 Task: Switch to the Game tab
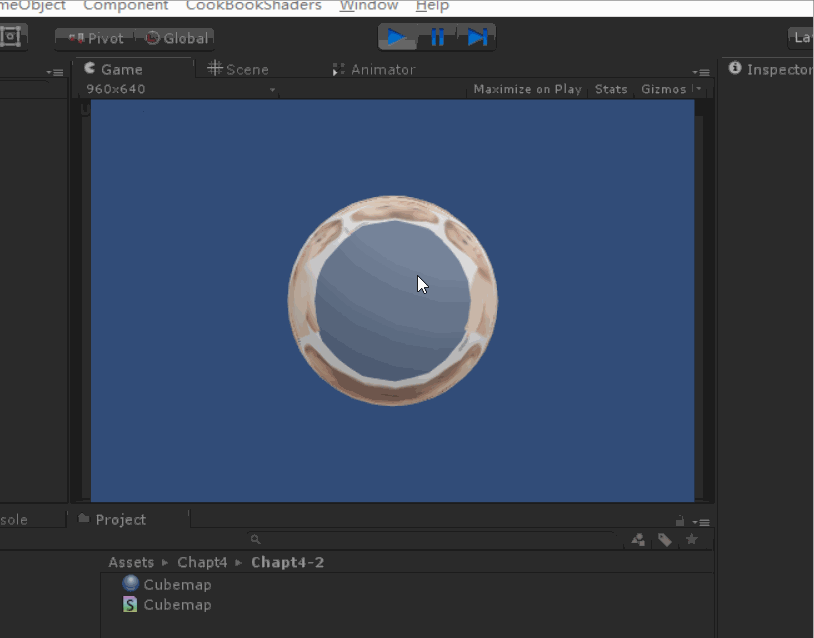(133, 69)
